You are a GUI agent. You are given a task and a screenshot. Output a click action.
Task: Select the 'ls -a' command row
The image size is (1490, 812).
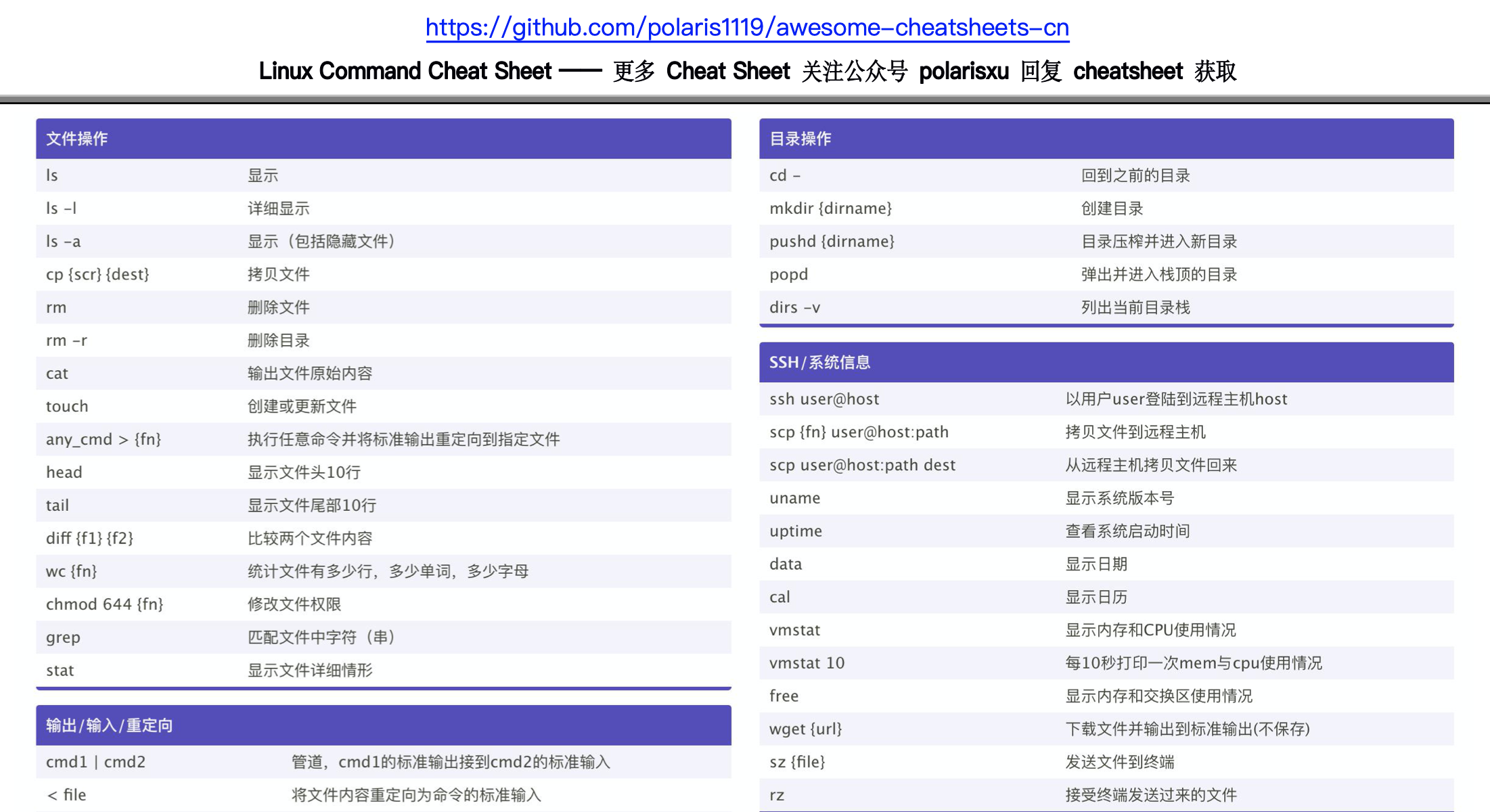64,242
